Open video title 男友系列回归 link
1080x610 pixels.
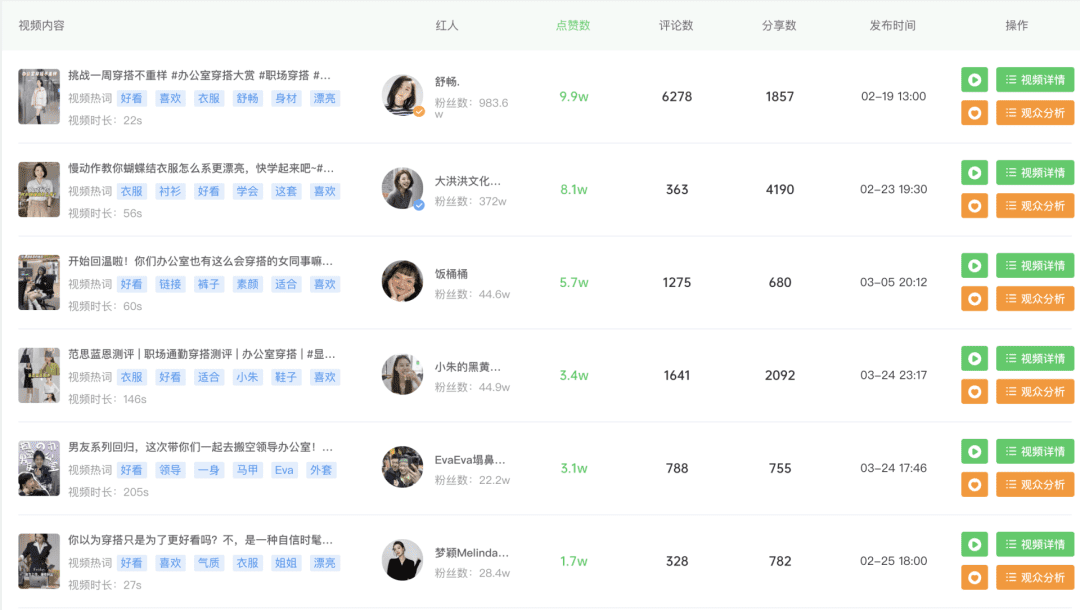click(200, 447)
